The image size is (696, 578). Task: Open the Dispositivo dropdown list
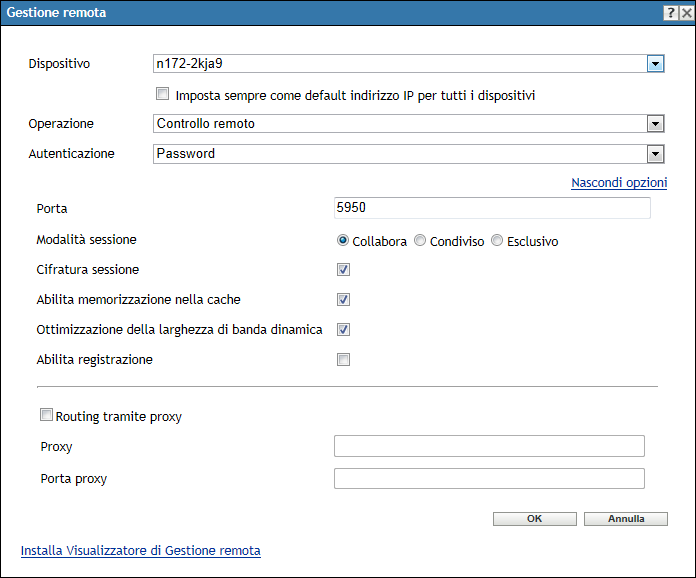pos(656,64)
